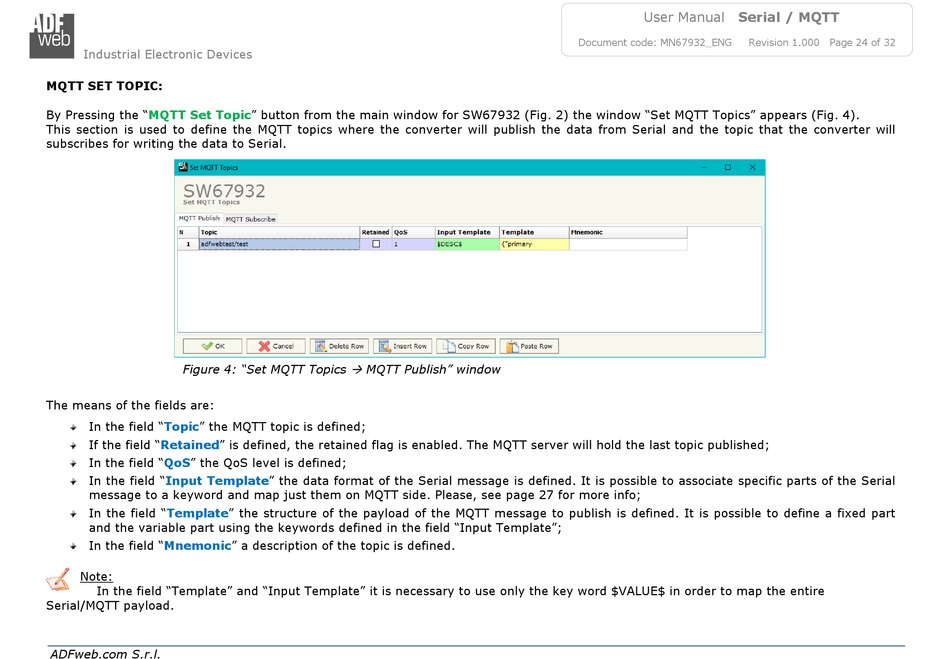The height and width of the screenshot is (659, 950).
Task: Switch to the MQTT Subscribe tab
Action: coord(250,219)
